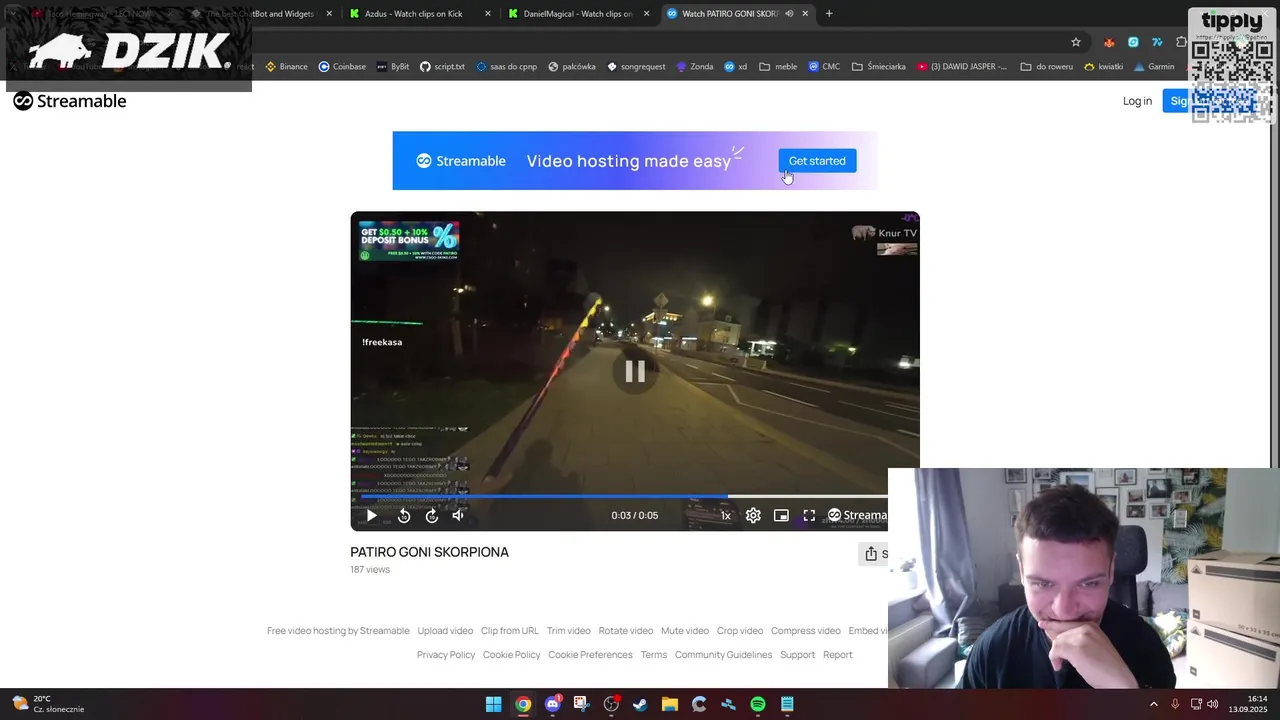Open the script.txt GitHub bookmark
The width and height of the screenshot is (1280, 720).
442,67
